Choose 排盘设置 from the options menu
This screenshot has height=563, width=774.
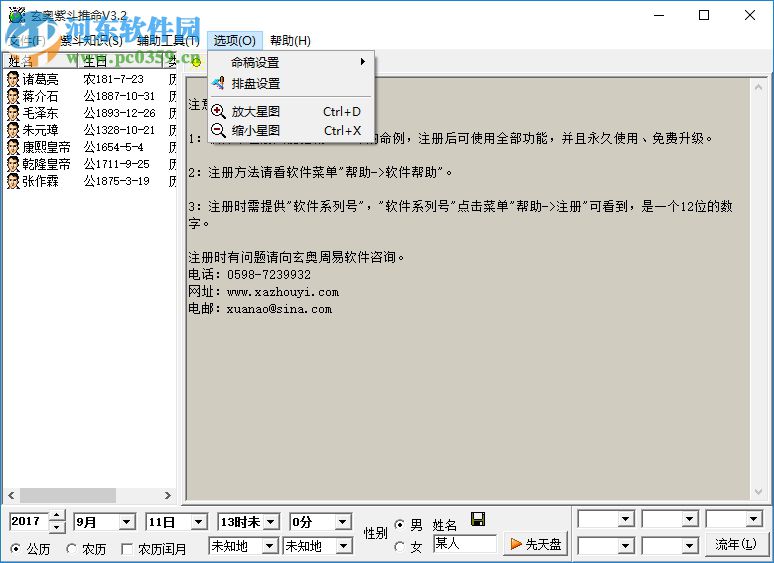pyautogui.click(x=291, y=84)
